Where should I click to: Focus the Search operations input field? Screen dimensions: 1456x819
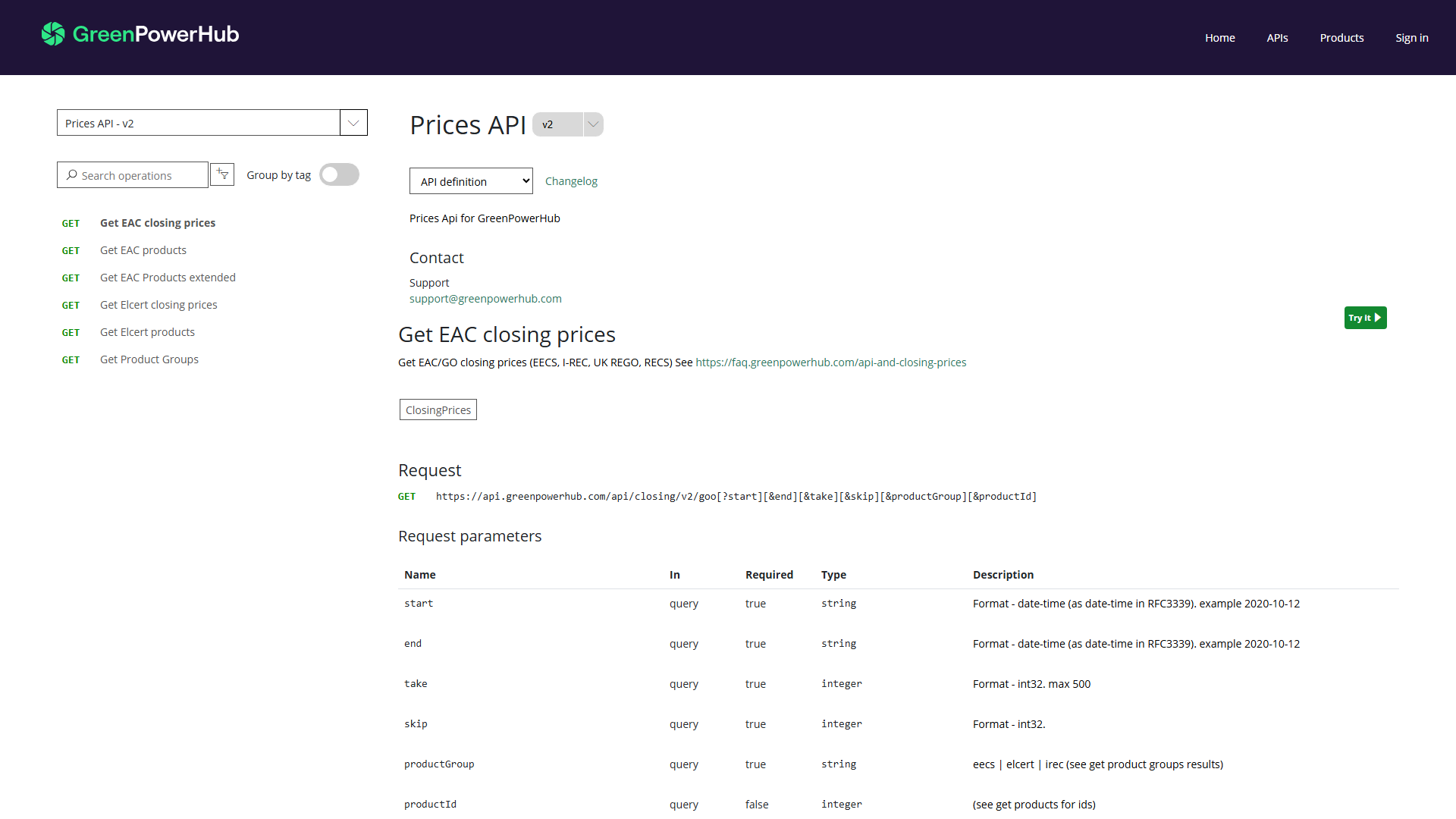pos(133,175)
